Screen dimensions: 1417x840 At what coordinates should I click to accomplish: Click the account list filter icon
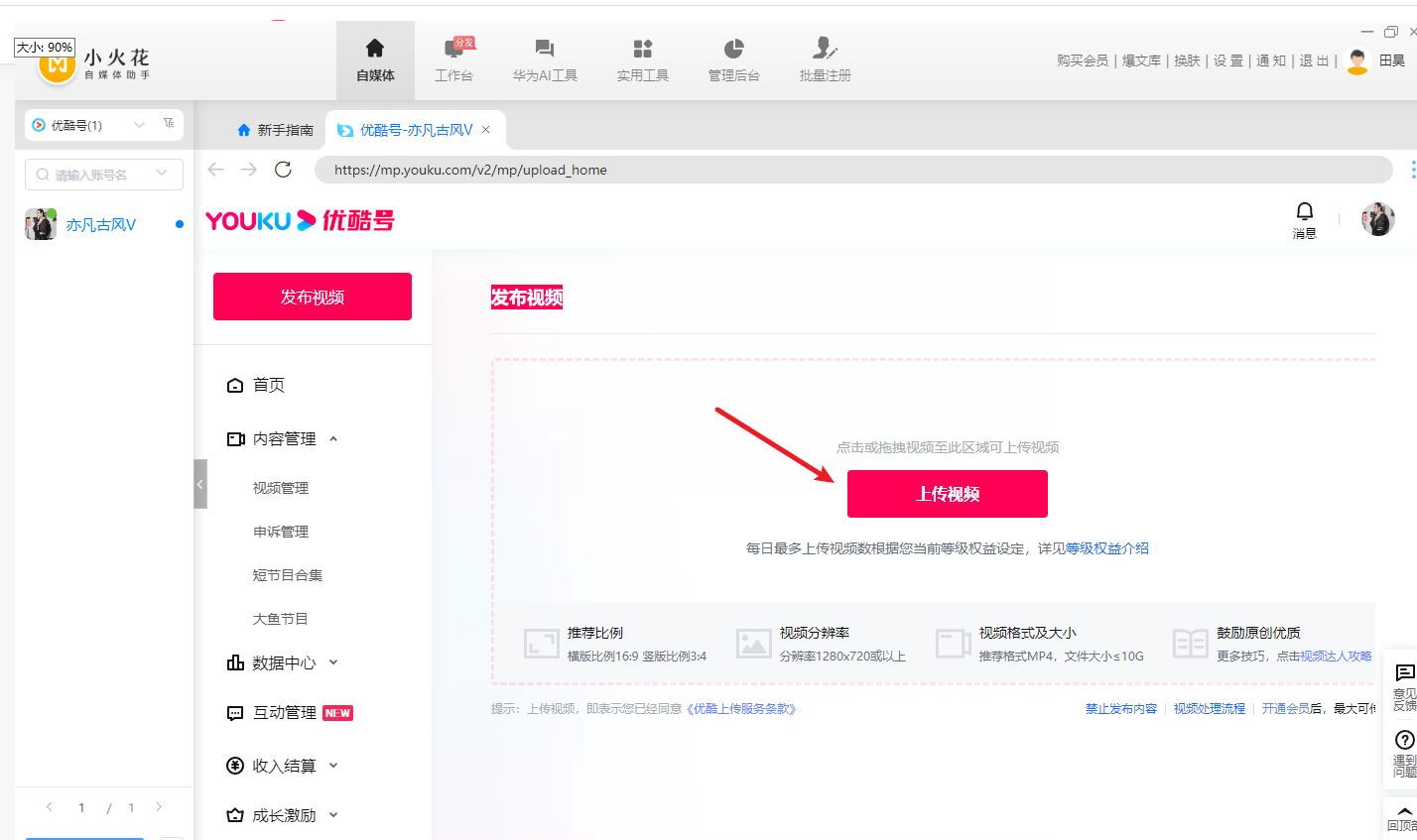click(169, 124)
